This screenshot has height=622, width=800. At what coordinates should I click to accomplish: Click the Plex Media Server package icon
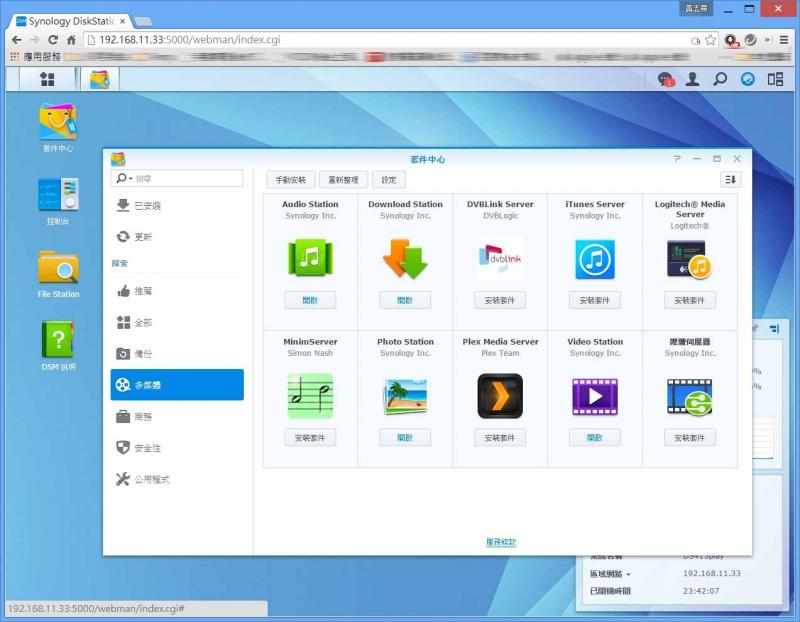point(500,396)
